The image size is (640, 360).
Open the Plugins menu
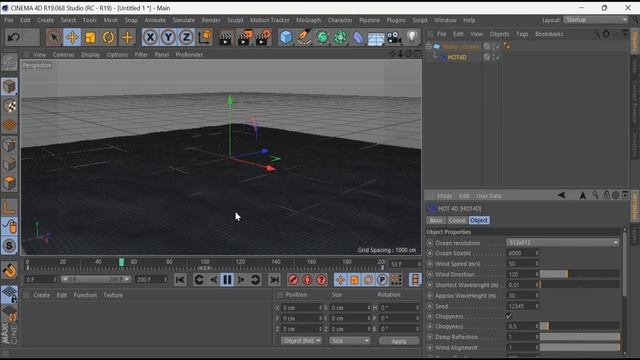(396, 20)
